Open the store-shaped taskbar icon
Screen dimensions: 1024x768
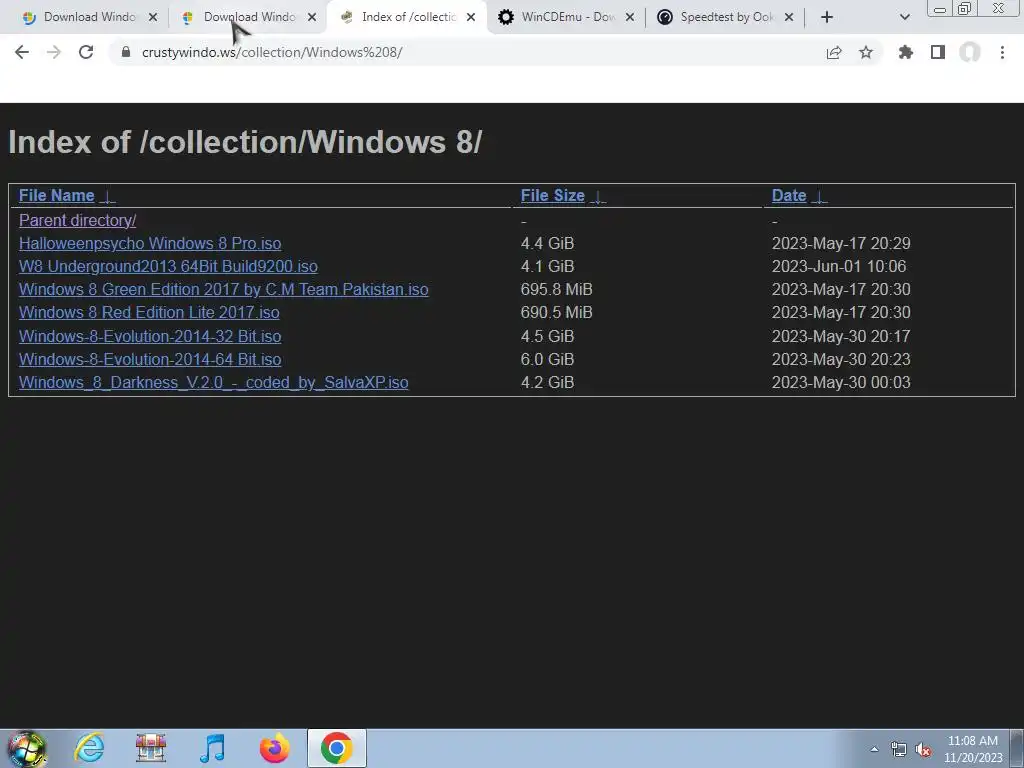pos(151,748)
